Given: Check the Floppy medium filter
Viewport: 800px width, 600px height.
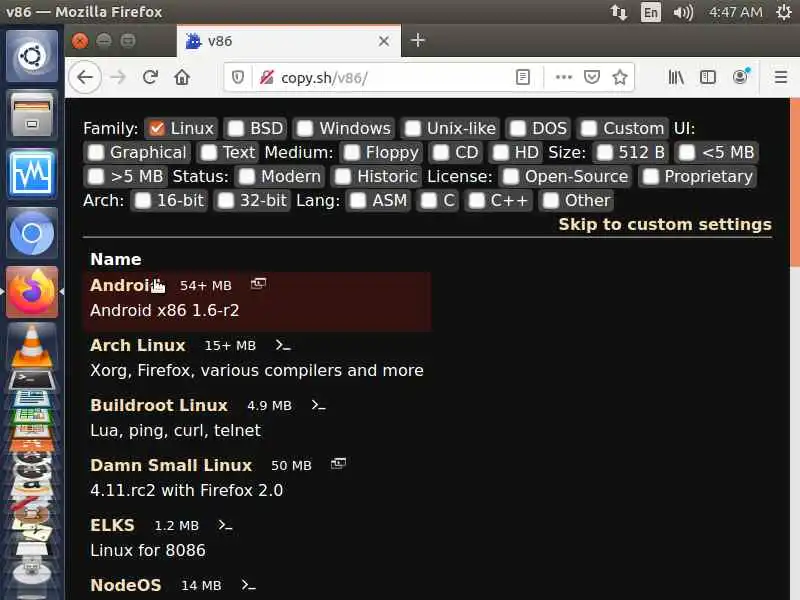Looking at the screenshot, I should pyautogui.click(x=352, y=152).
